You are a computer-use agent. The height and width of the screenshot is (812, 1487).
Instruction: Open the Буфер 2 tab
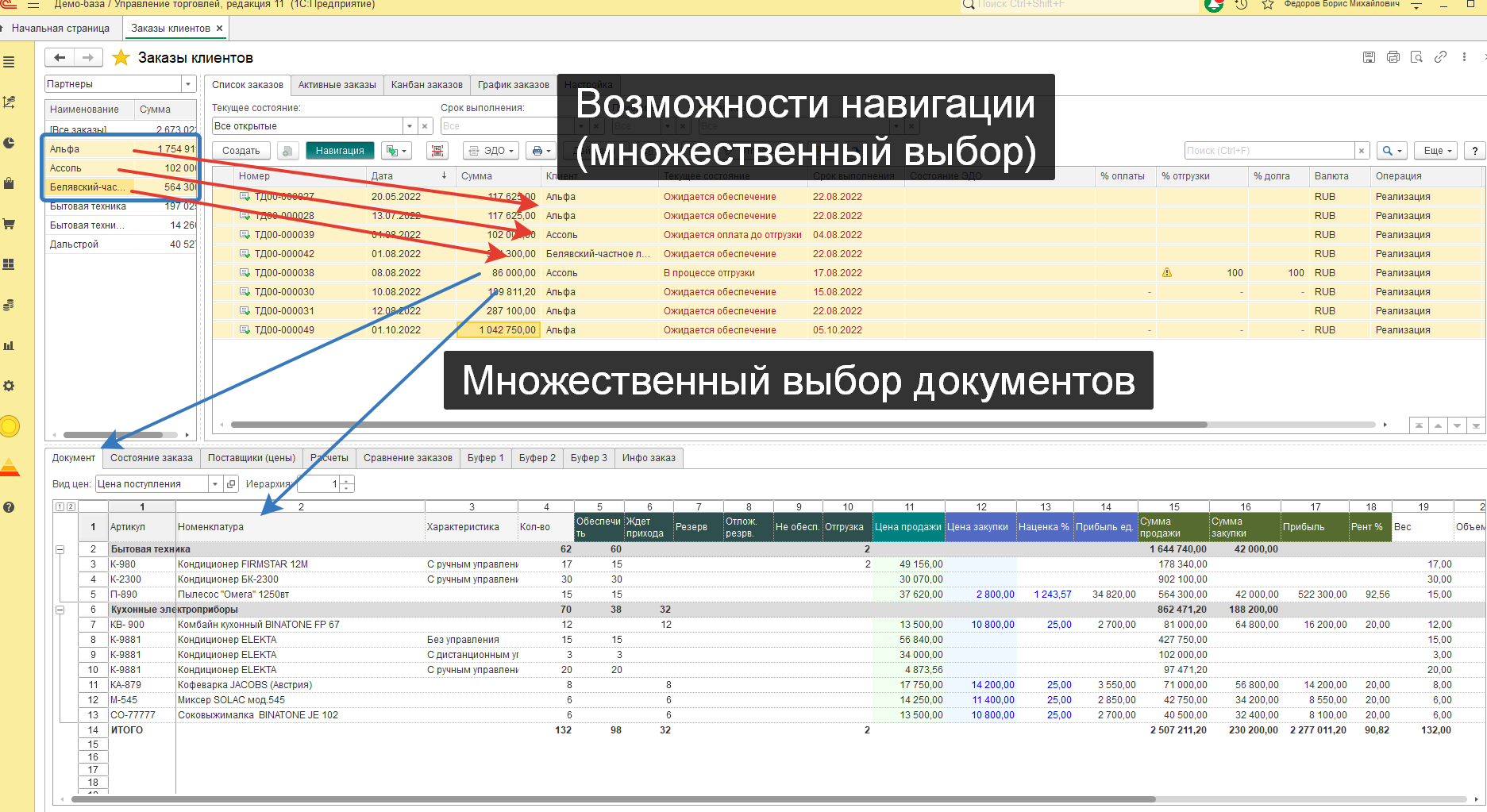[537, 458]
